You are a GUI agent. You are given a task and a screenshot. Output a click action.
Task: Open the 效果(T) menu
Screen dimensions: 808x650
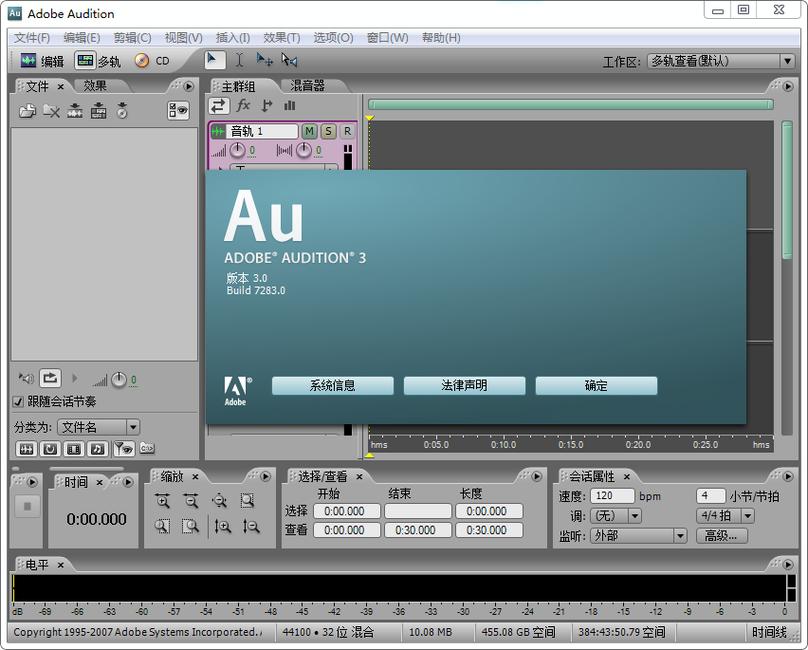(x=282, y=38)
